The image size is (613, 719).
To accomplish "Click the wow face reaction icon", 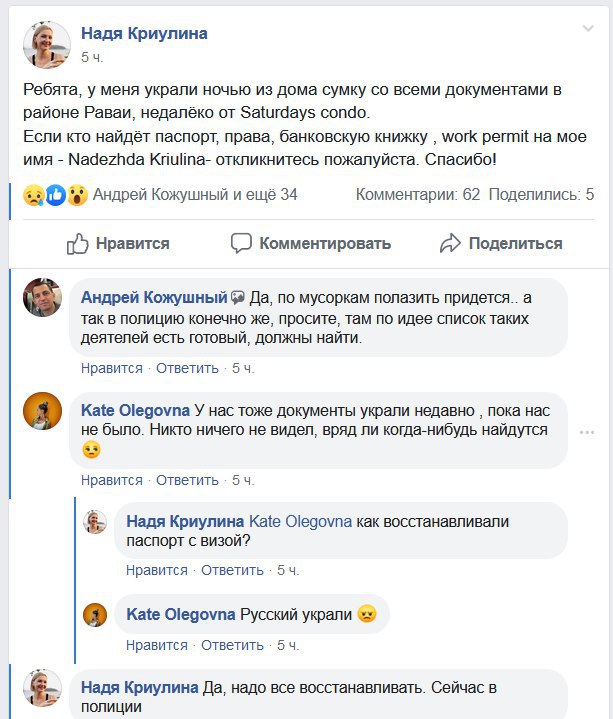I will coord(76,195).
